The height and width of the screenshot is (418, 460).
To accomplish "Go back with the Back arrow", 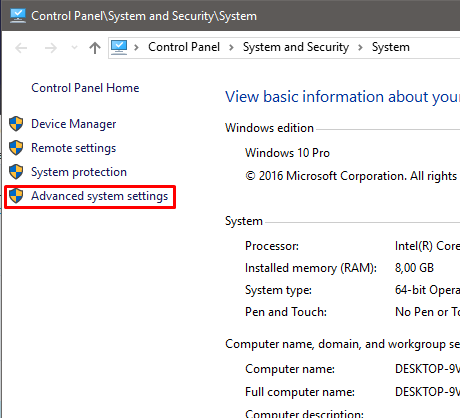I will (x=21, y=48).
